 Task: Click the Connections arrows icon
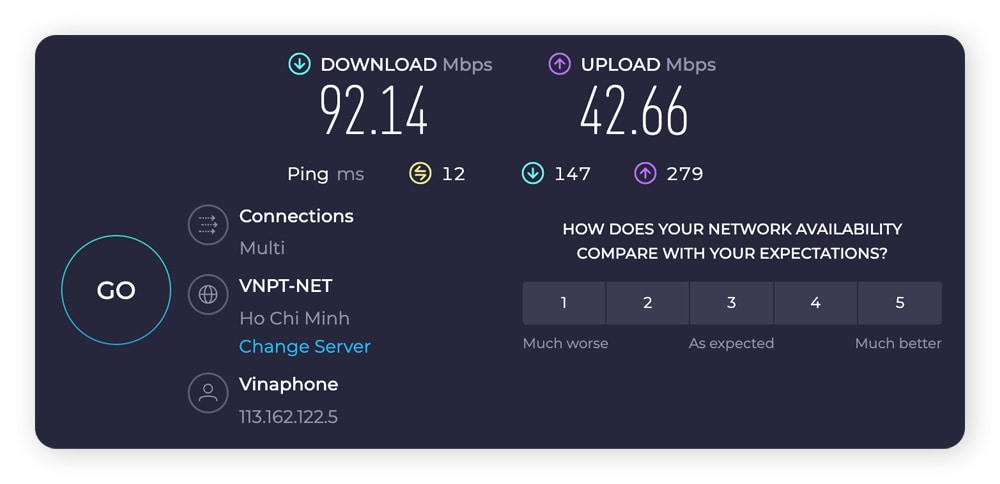point(208,225)
